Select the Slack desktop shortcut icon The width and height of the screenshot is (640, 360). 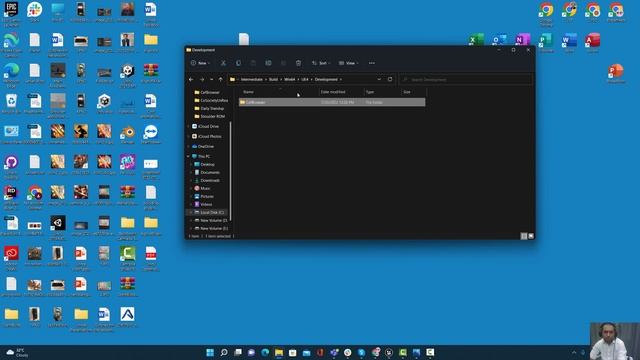click(x=34, y=11)
